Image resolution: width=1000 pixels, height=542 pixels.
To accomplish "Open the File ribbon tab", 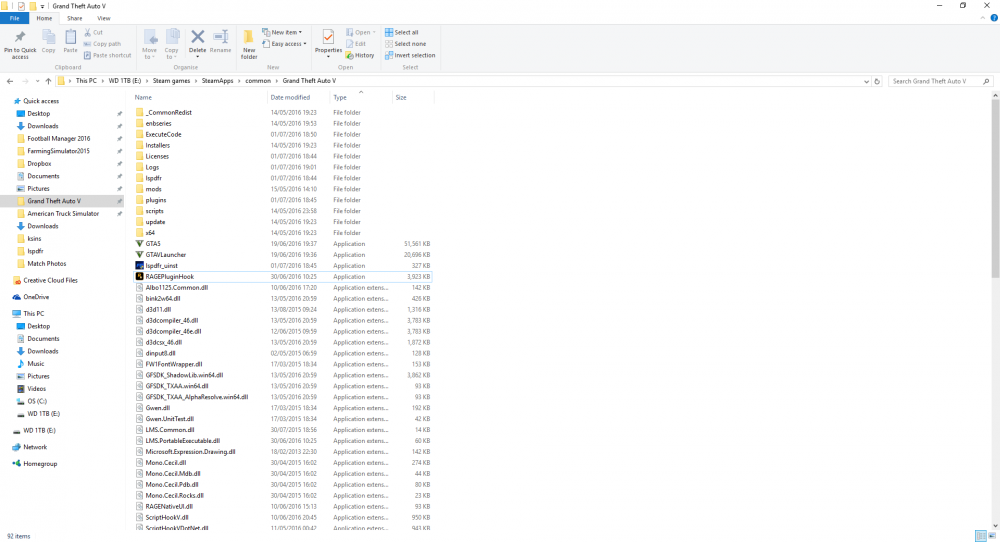I will click(14, 18).
